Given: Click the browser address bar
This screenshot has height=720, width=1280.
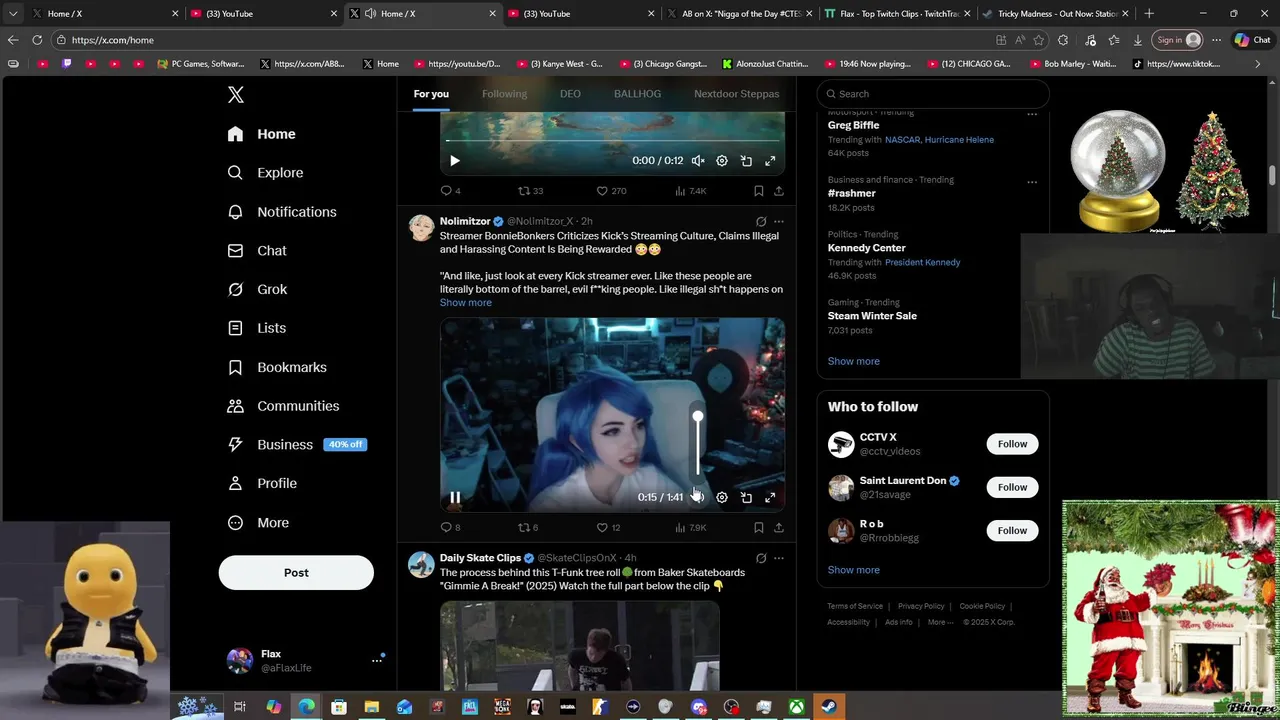Looking at the screenshot, I should [x=520, y=40].
